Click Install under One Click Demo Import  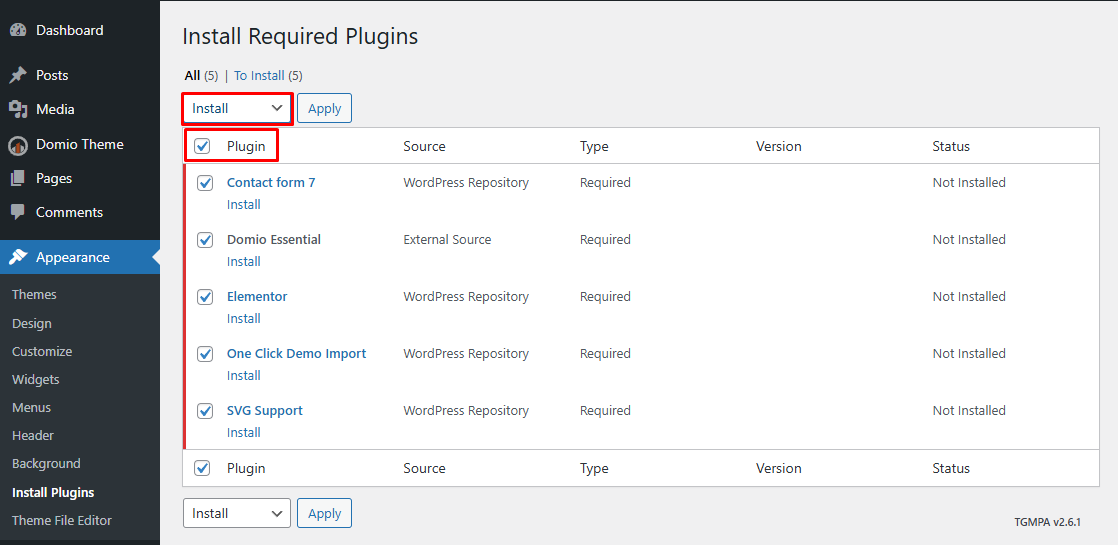pyautogui.click(x=244, y=376)
